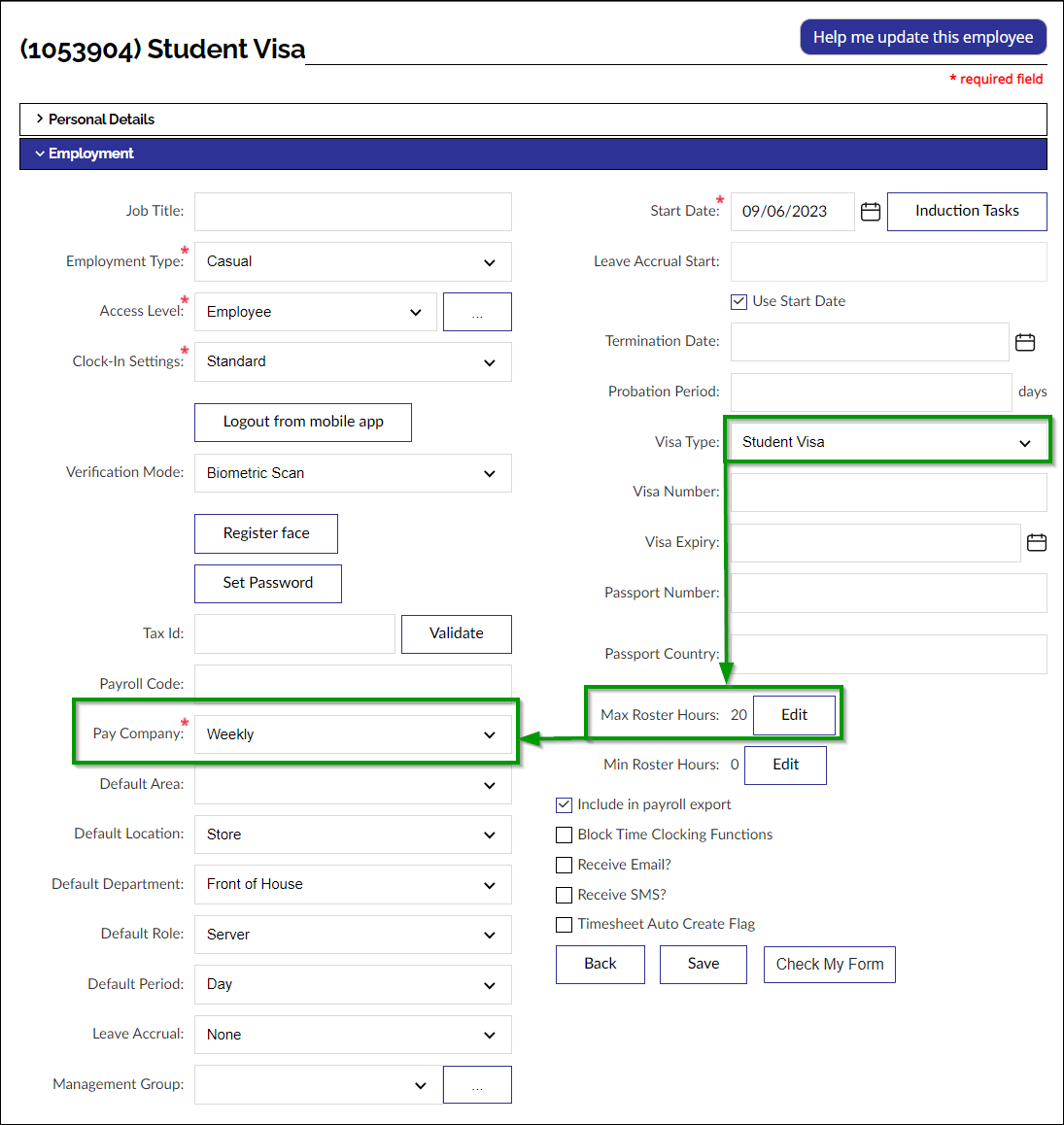This screenshot has height=1125, width=1064.
Task: Open the Visa Expiry calendar picker
Action: [x=1037, y=543]
